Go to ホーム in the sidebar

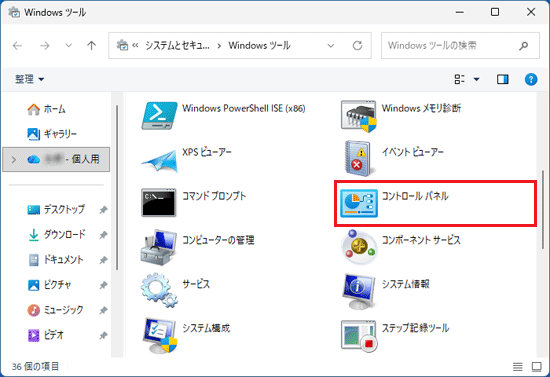click(47, 109)
